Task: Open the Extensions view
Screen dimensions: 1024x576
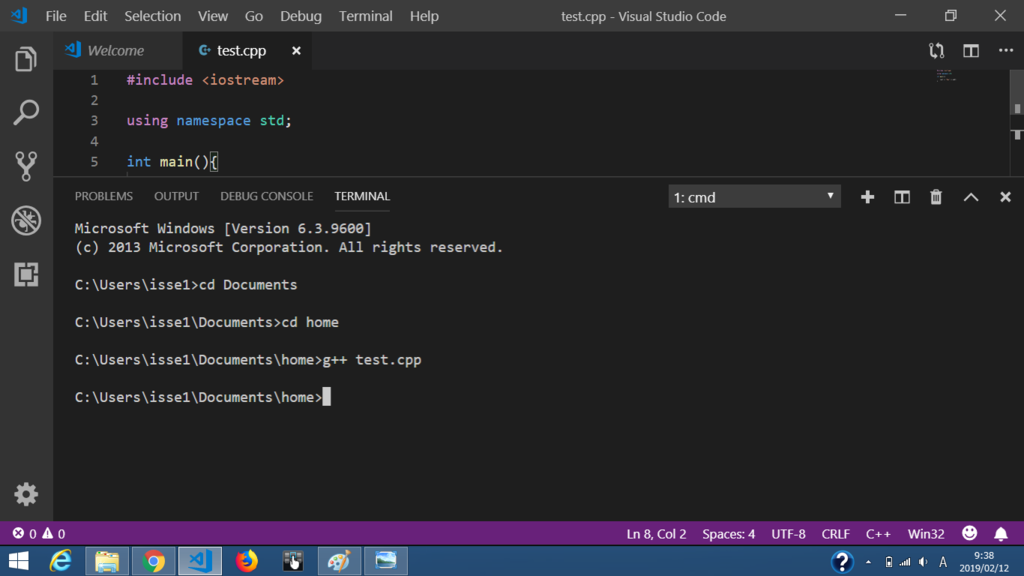Action: coord(26,274)
